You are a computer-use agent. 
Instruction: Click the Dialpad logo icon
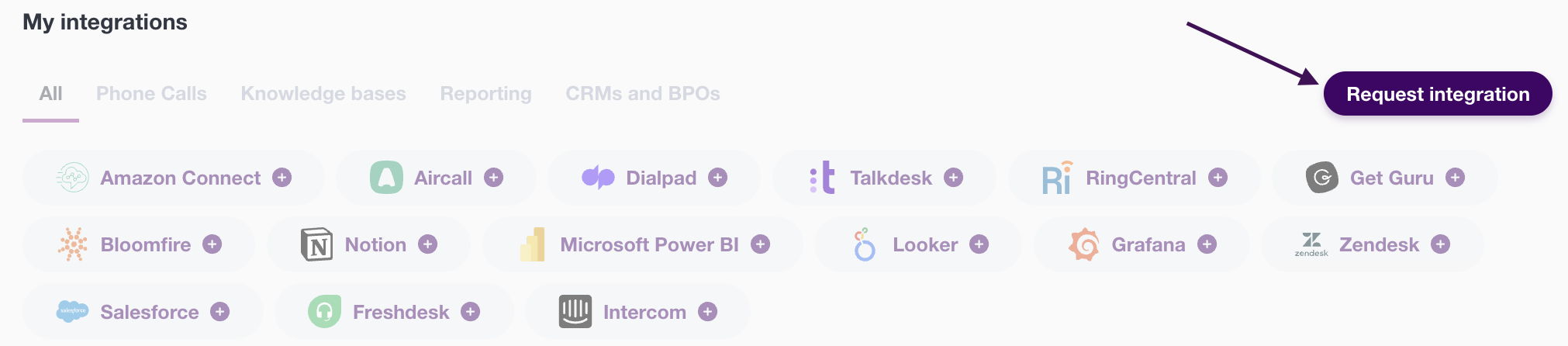(x=598, y=178)
